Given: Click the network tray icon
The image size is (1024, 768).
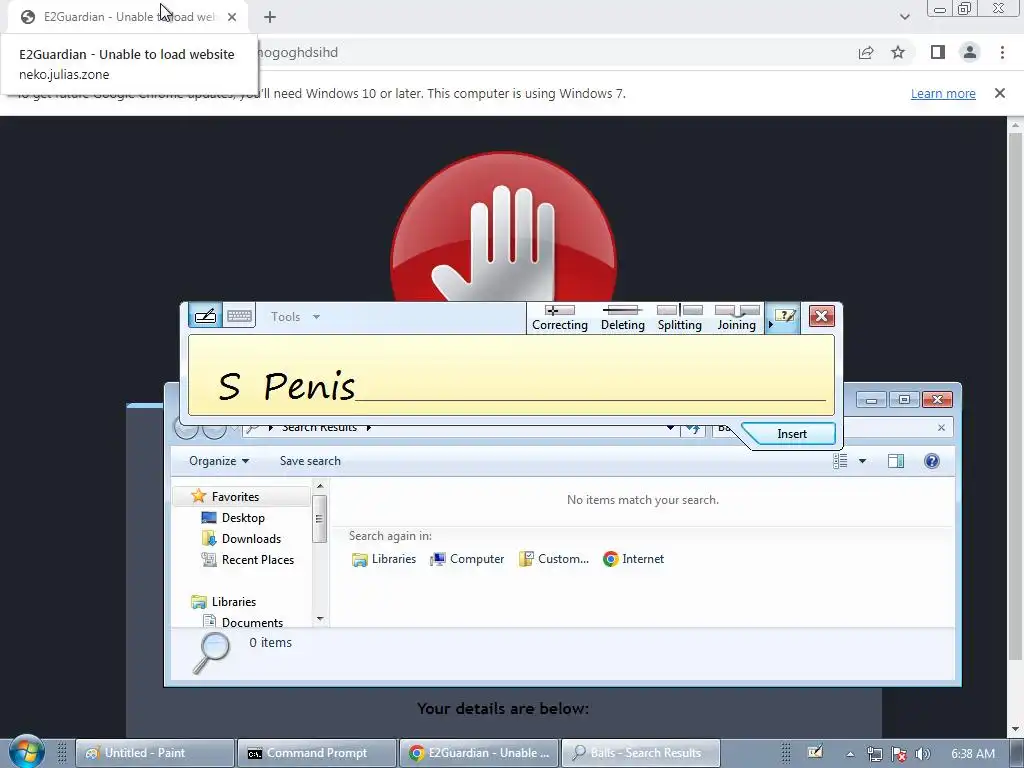Looking at the screenshot, I should (x=874, y=754).
